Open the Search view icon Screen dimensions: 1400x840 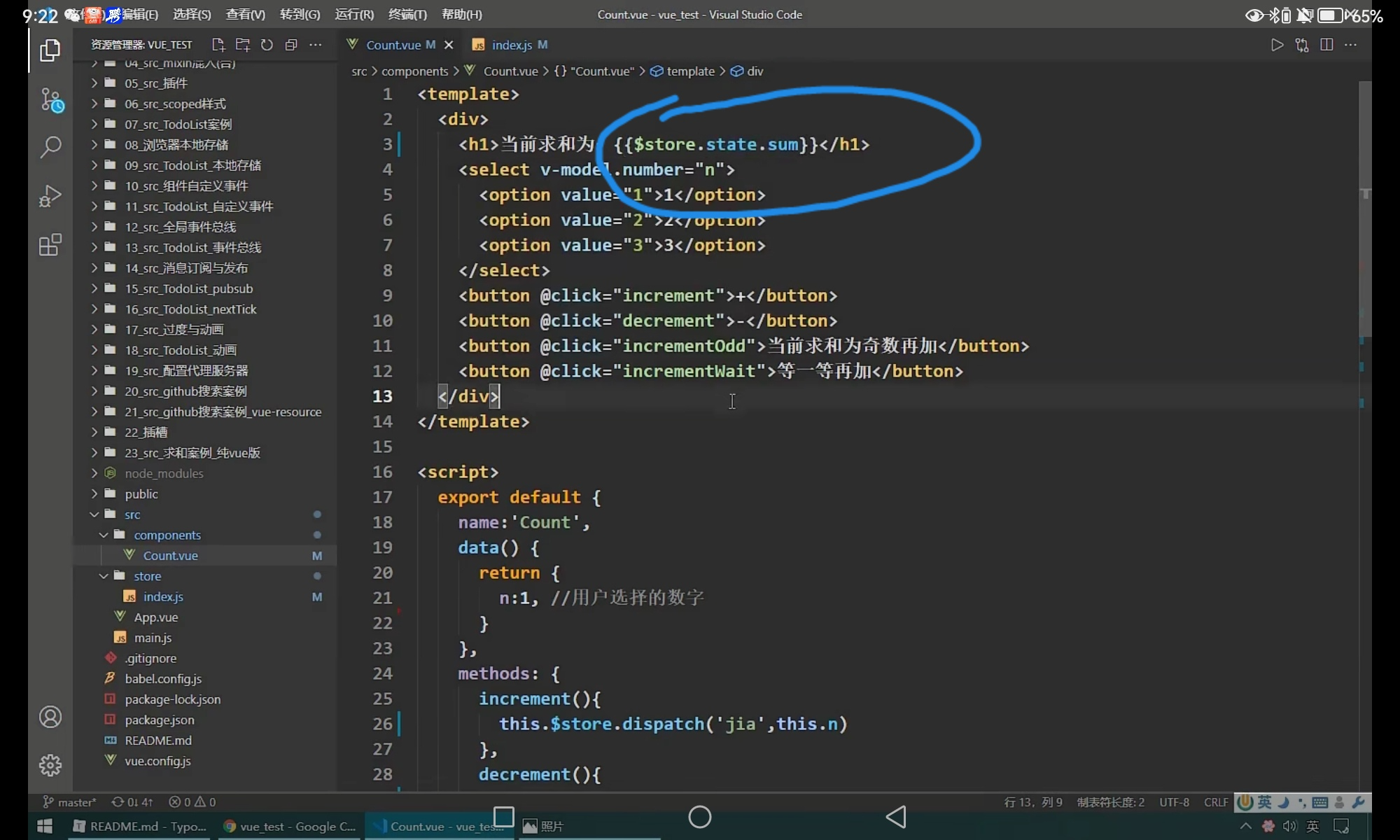50,147
